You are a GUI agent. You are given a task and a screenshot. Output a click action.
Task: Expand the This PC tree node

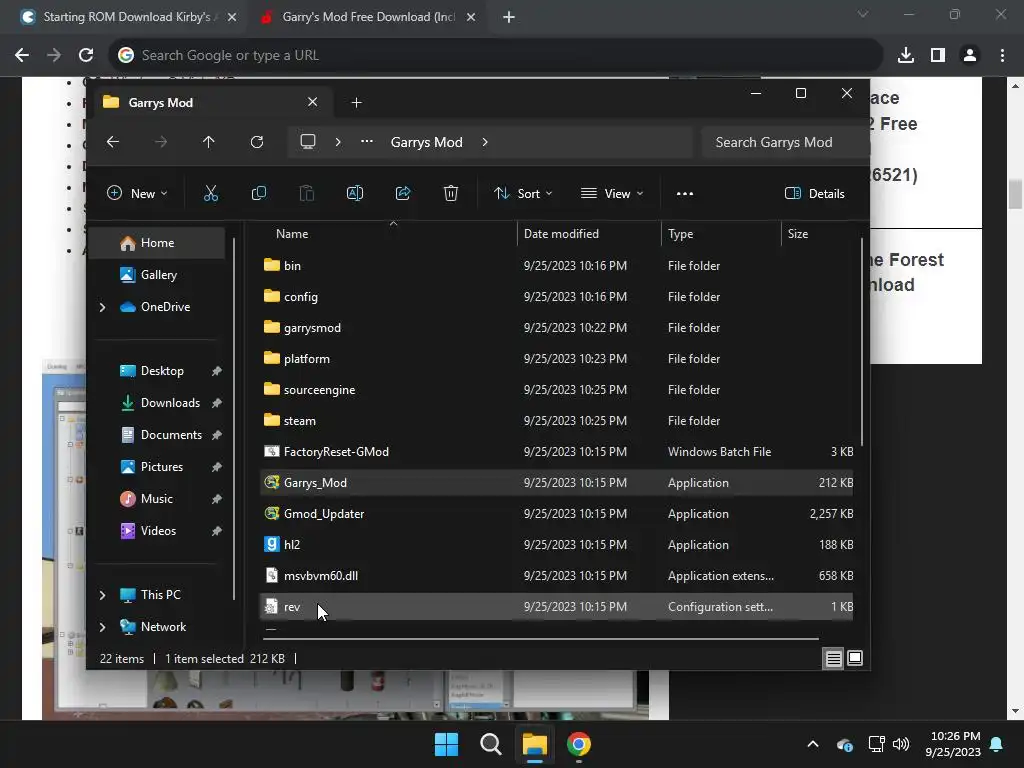(103, 595)
